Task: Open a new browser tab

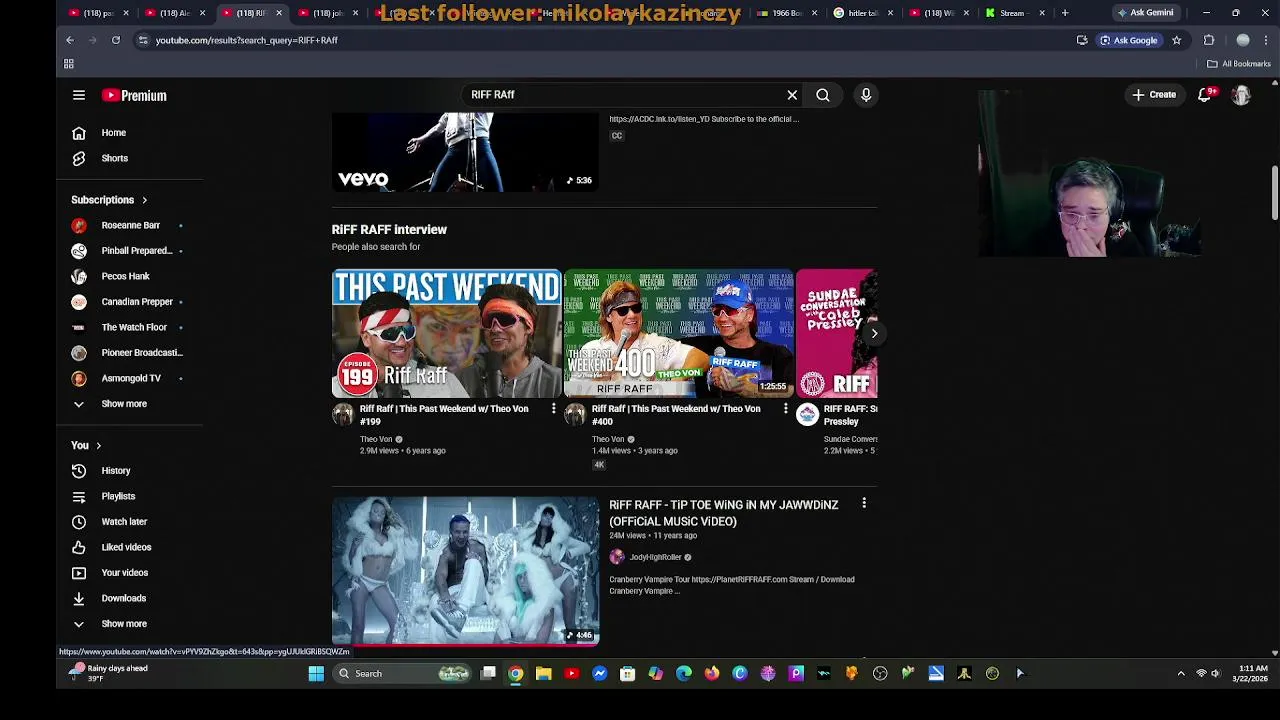Action: (x=1065, y=13)
